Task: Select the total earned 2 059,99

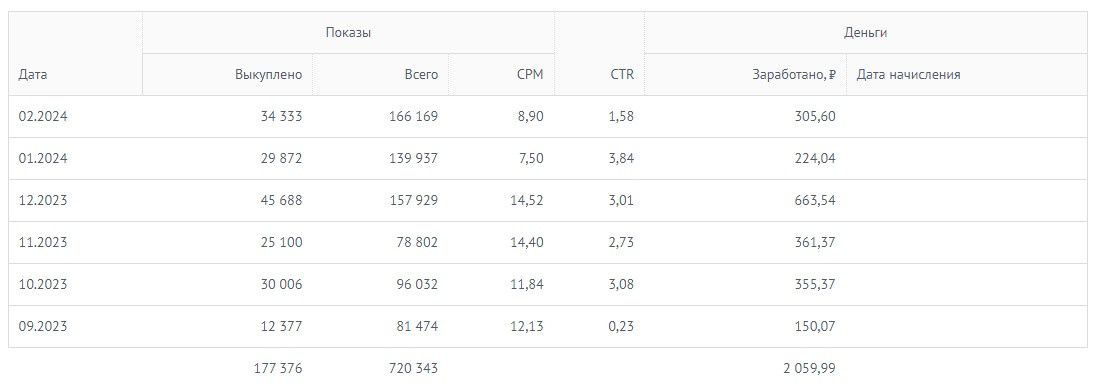Action: pyautogui.click(x=809, y=369)
